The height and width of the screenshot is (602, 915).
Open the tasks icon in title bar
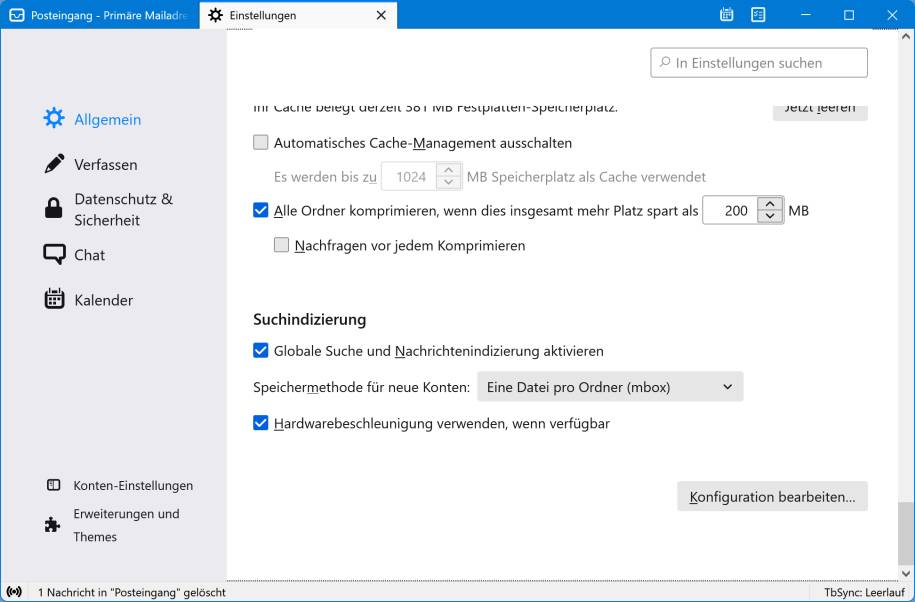point(758,15)
